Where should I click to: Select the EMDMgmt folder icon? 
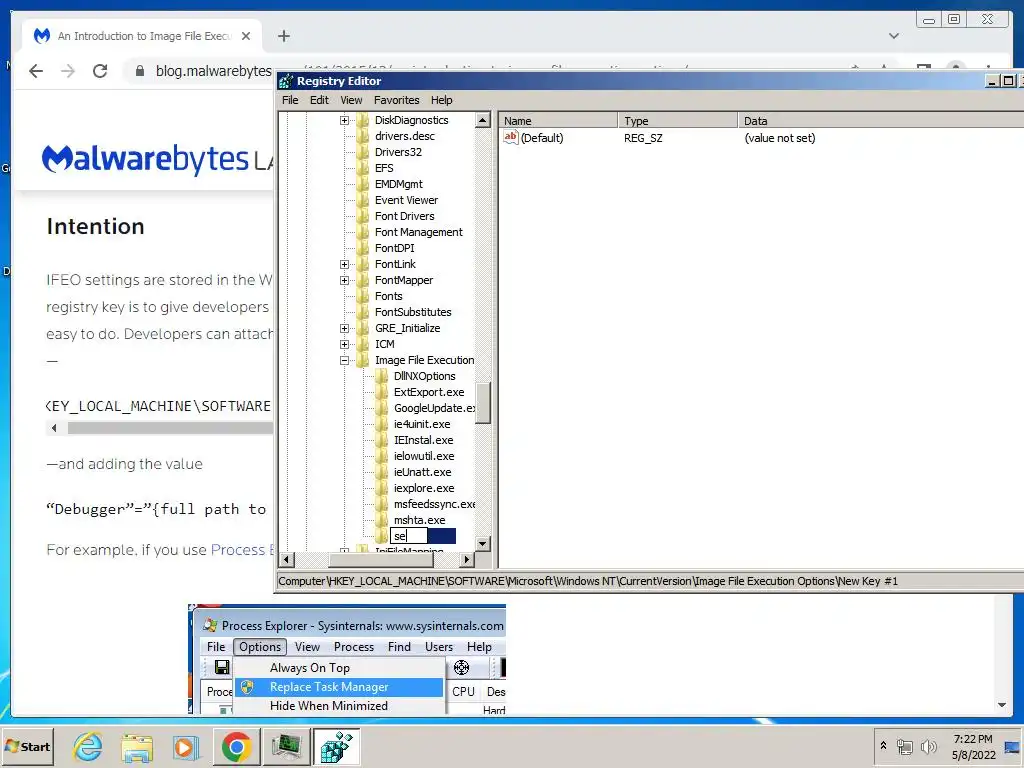click(x=362, y=184)
